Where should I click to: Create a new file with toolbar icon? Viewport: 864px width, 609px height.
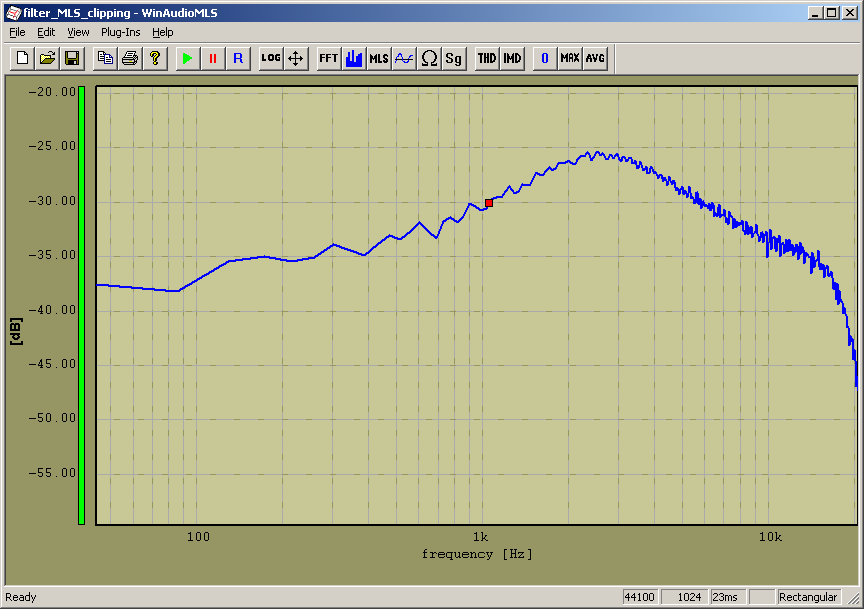pyautogui.click(x=23, y=58)
